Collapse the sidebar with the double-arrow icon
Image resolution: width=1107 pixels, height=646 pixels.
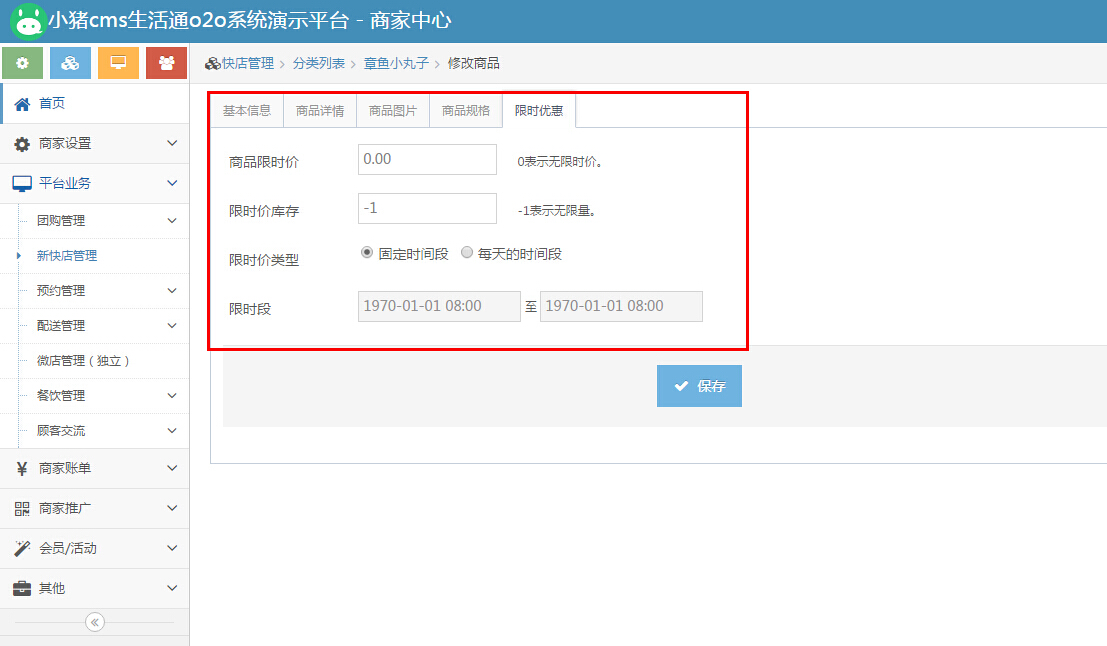95,622
